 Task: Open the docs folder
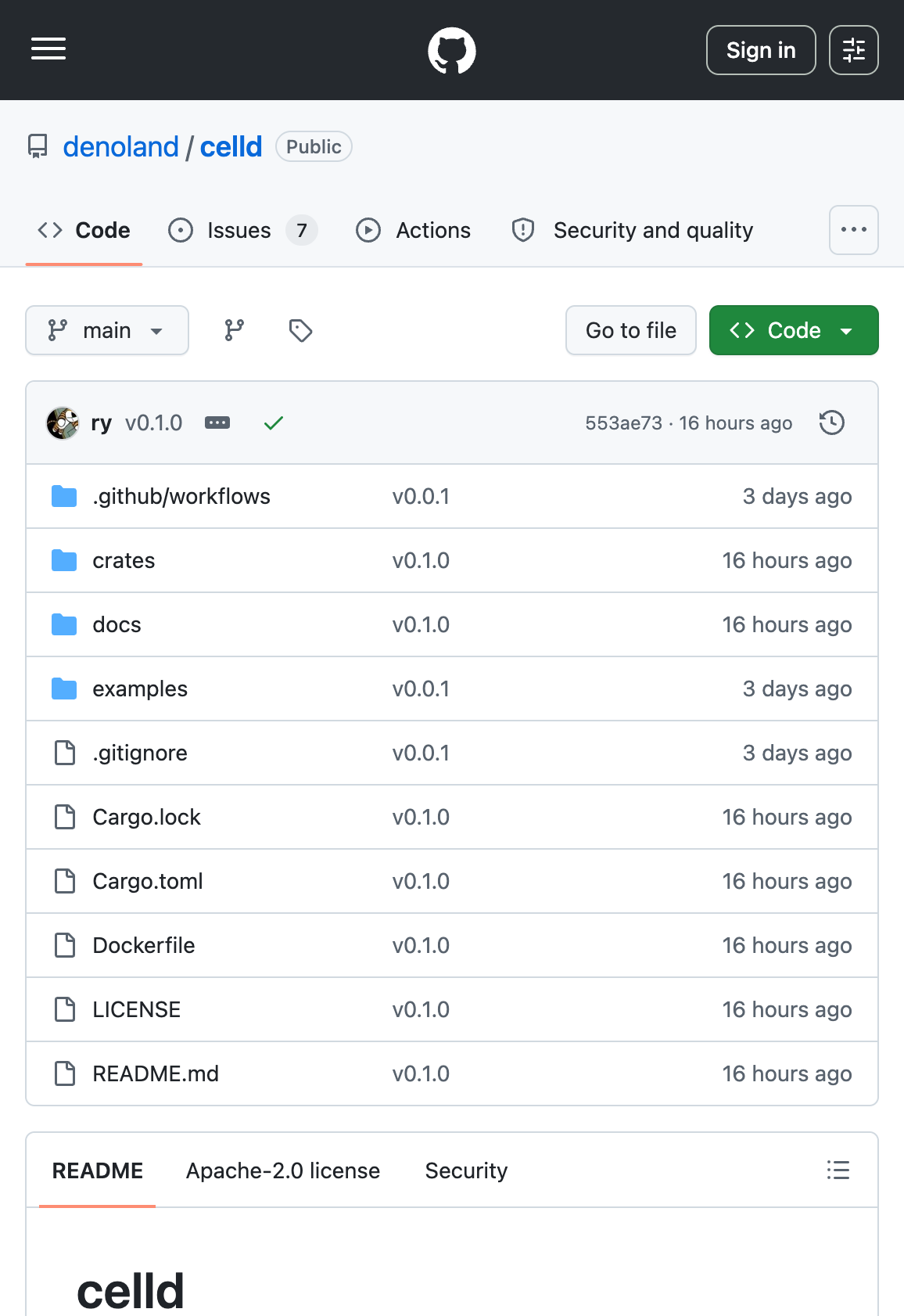pyautogui.click(x=117, y=624)
